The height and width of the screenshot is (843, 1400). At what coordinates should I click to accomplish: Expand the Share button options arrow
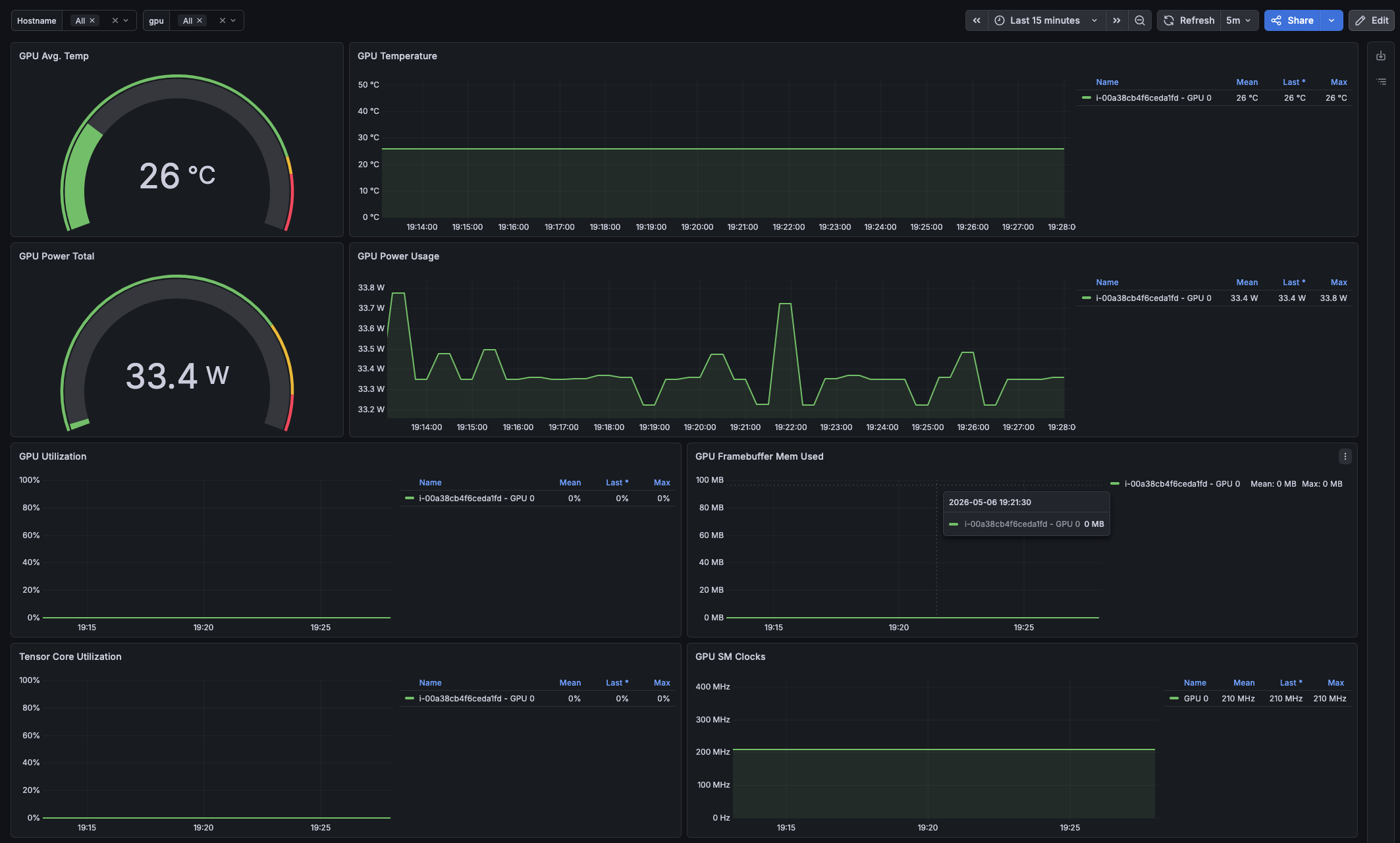[1332, 20]
